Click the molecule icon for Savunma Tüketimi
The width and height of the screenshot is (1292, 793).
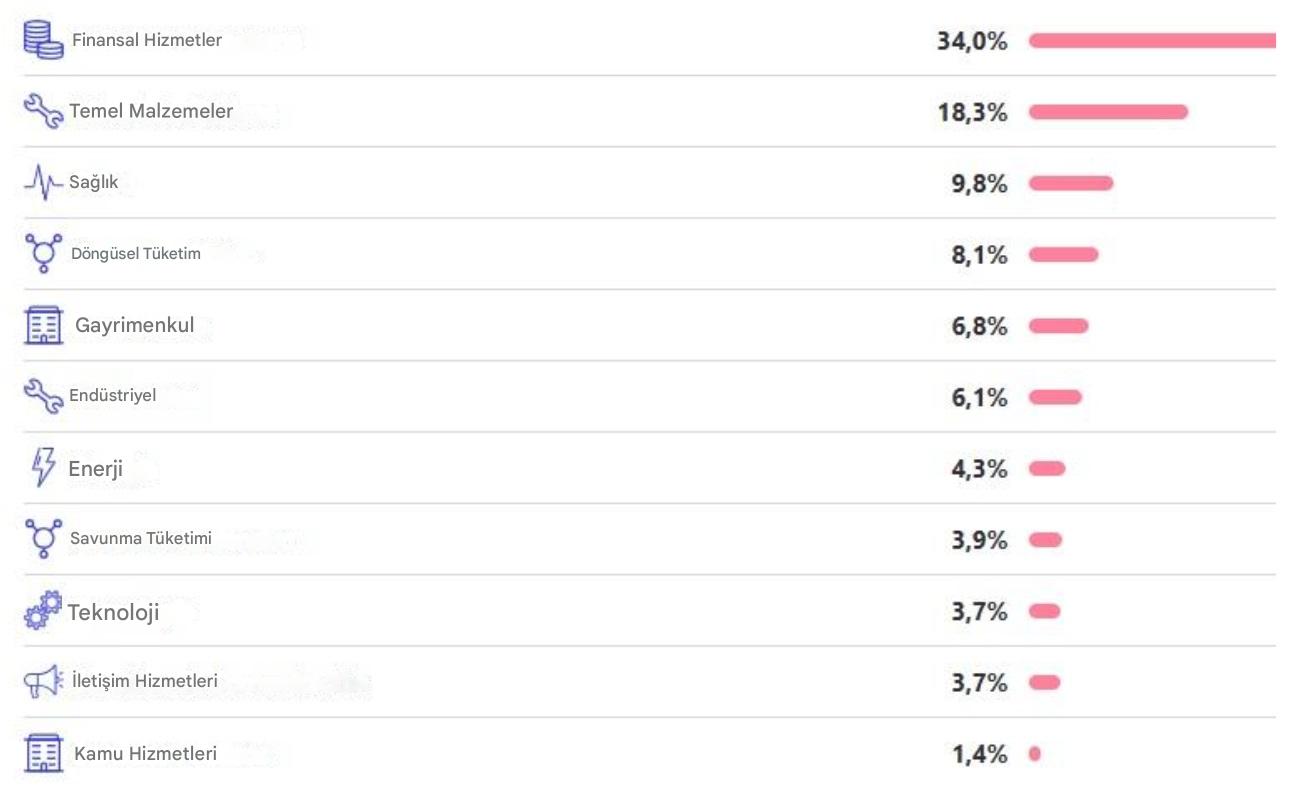tap(43, 539)
